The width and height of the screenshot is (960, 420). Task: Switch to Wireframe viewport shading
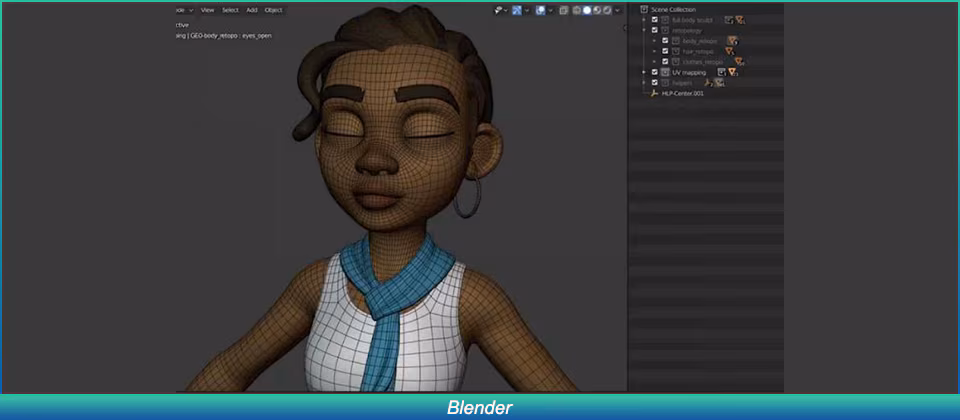577,10
